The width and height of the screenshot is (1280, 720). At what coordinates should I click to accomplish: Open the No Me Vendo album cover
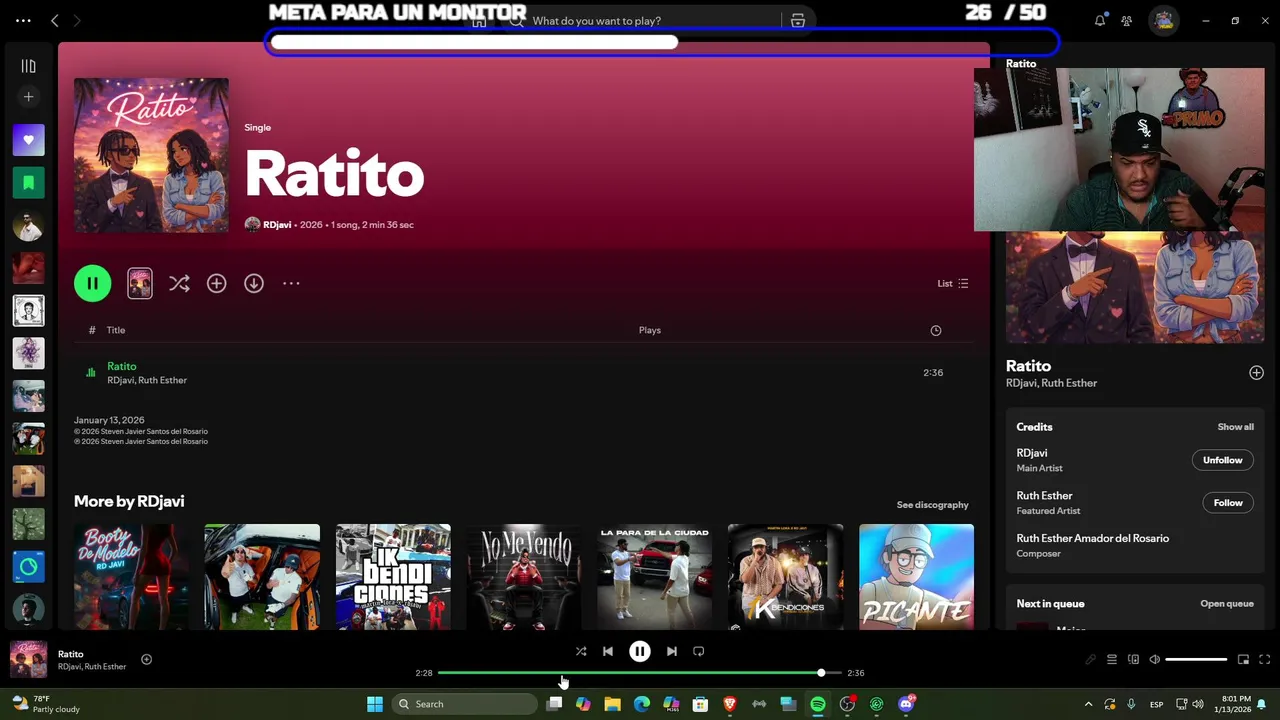(524, 577)
